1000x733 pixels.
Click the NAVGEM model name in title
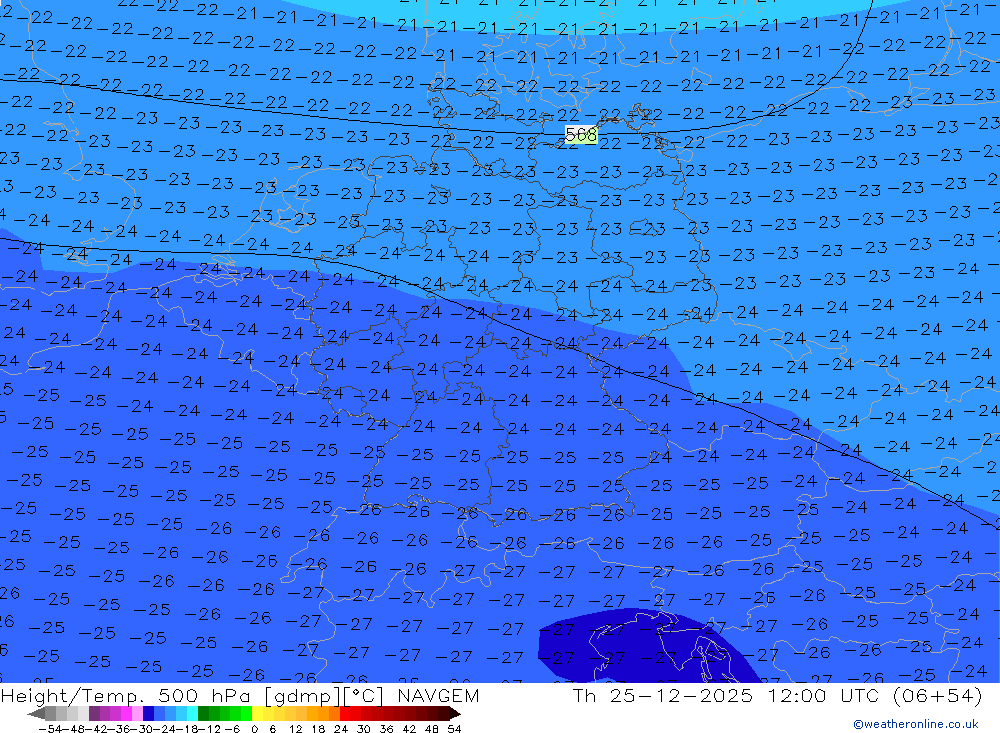(x=438, y=695)
